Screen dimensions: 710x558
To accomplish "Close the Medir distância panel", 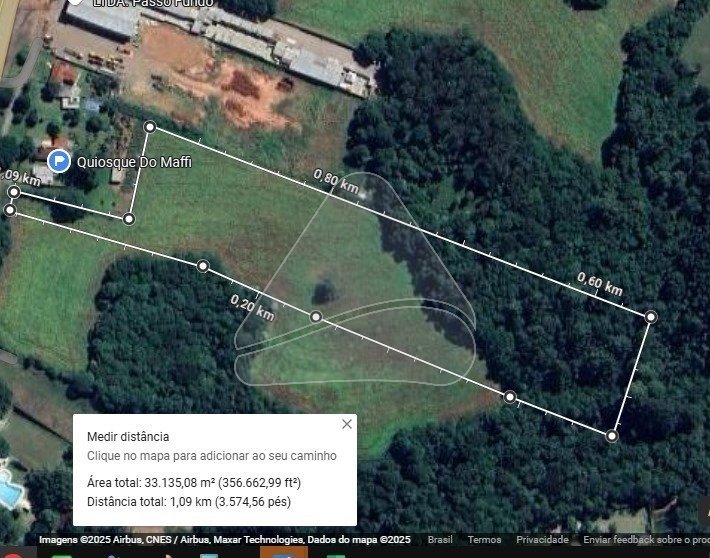I will (347, 424).
